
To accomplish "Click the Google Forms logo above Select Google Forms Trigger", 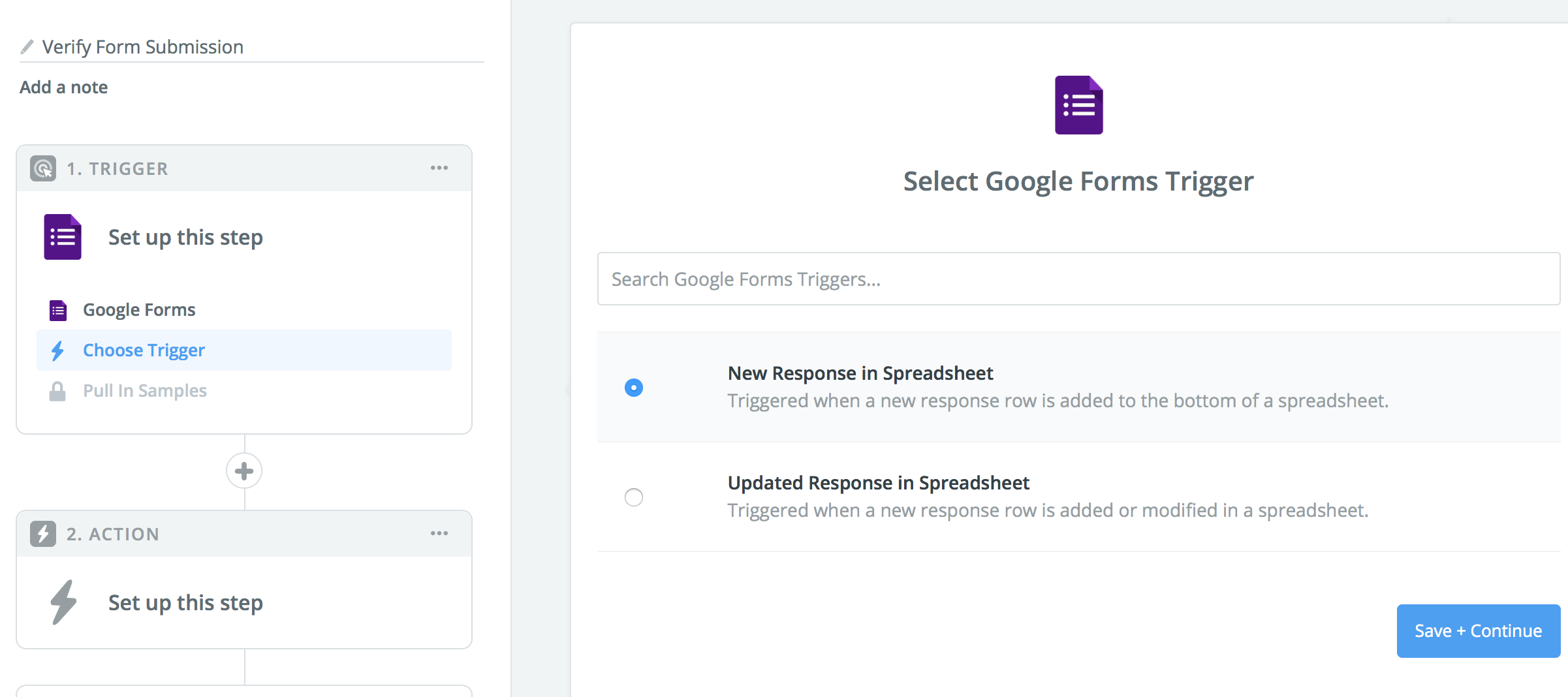I will [1079, 105].
